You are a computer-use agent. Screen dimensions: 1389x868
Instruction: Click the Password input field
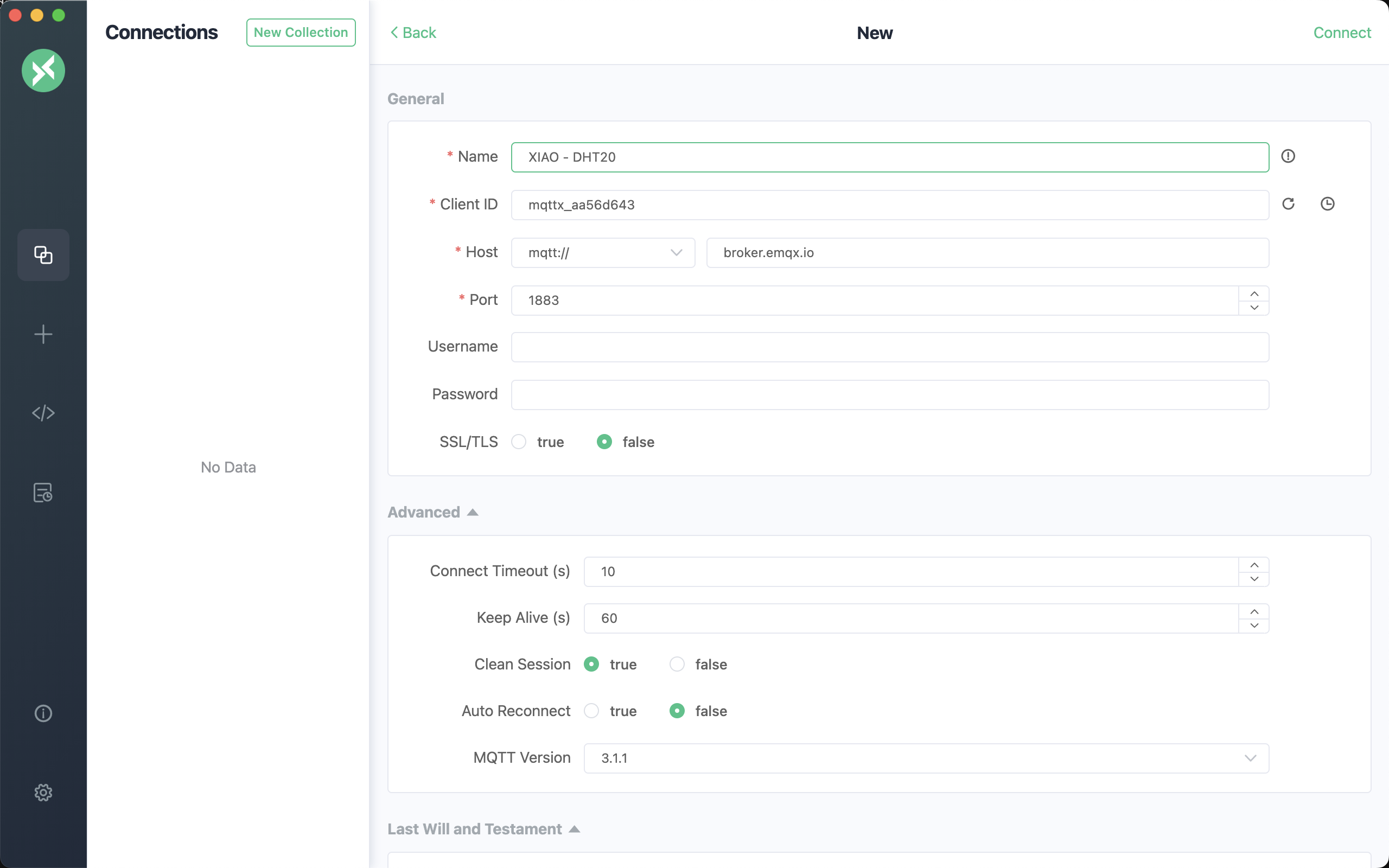[890, 394]
